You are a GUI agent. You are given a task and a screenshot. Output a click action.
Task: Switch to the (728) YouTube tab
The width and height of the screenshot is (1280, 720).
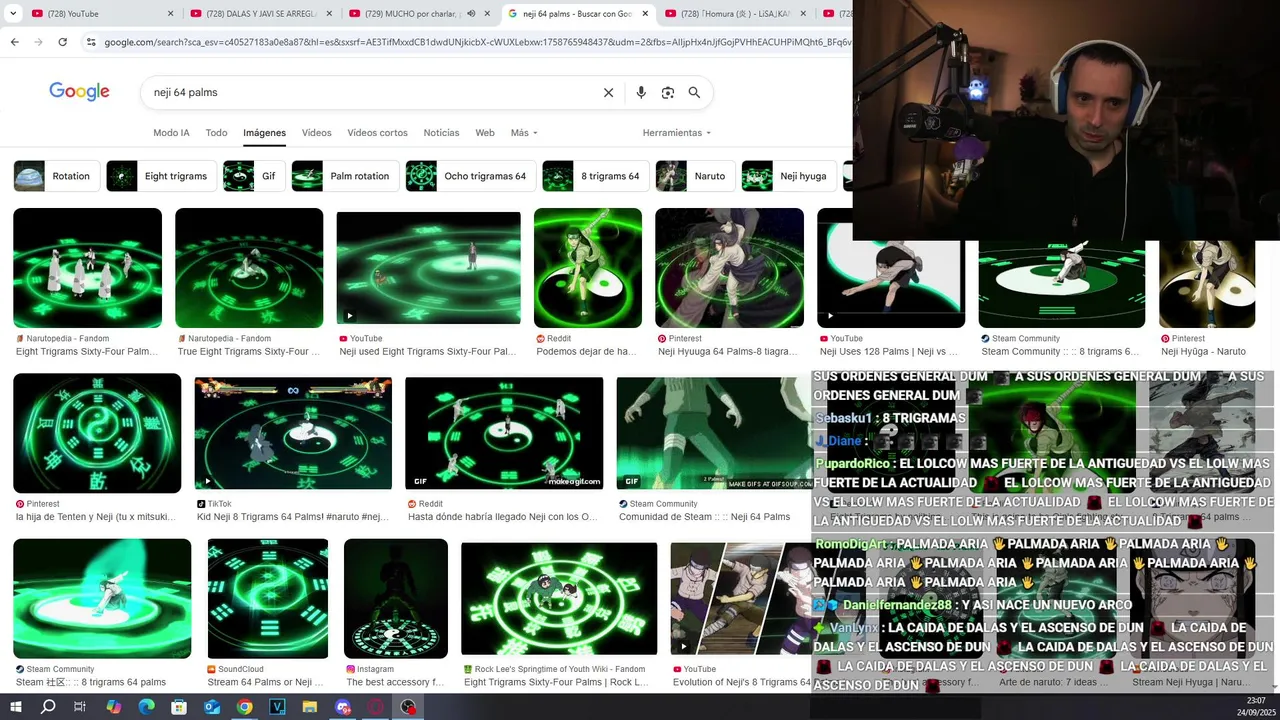[x=102, y=14]
